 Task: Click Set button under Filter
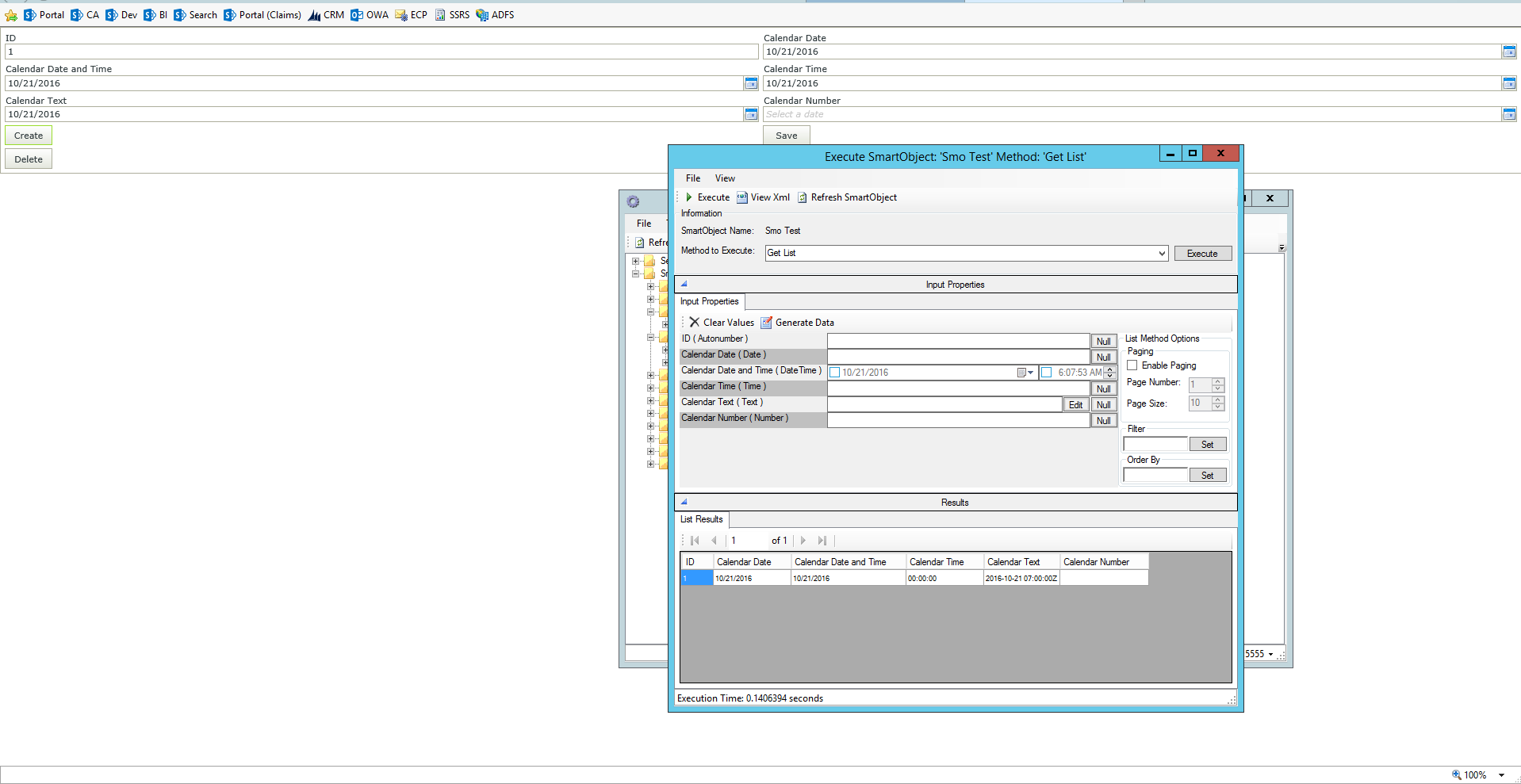1208,445
